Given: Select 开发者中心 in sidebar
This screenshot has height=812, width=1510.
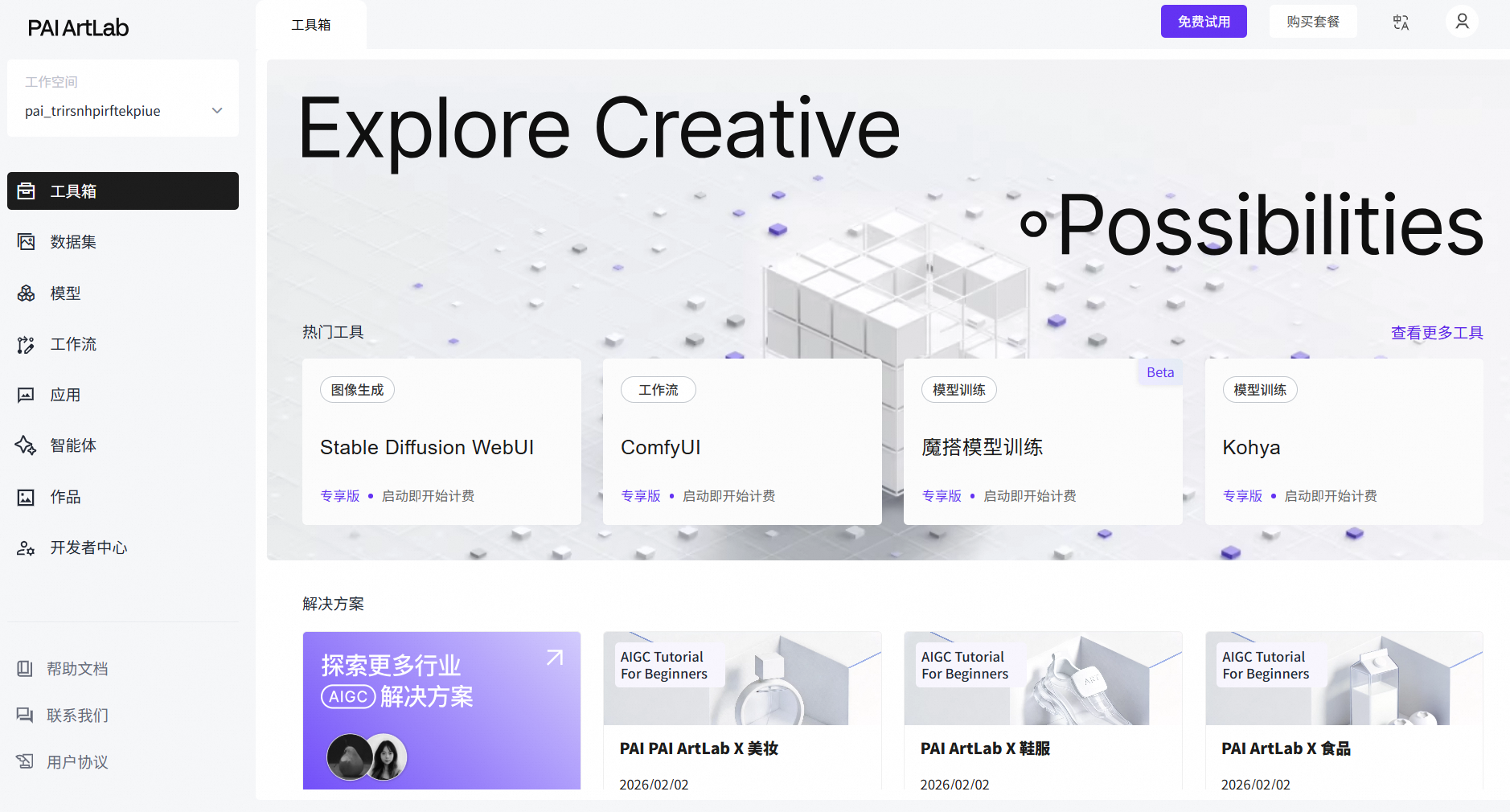Looking at the screenshot, I should click(x=123, y=547).
